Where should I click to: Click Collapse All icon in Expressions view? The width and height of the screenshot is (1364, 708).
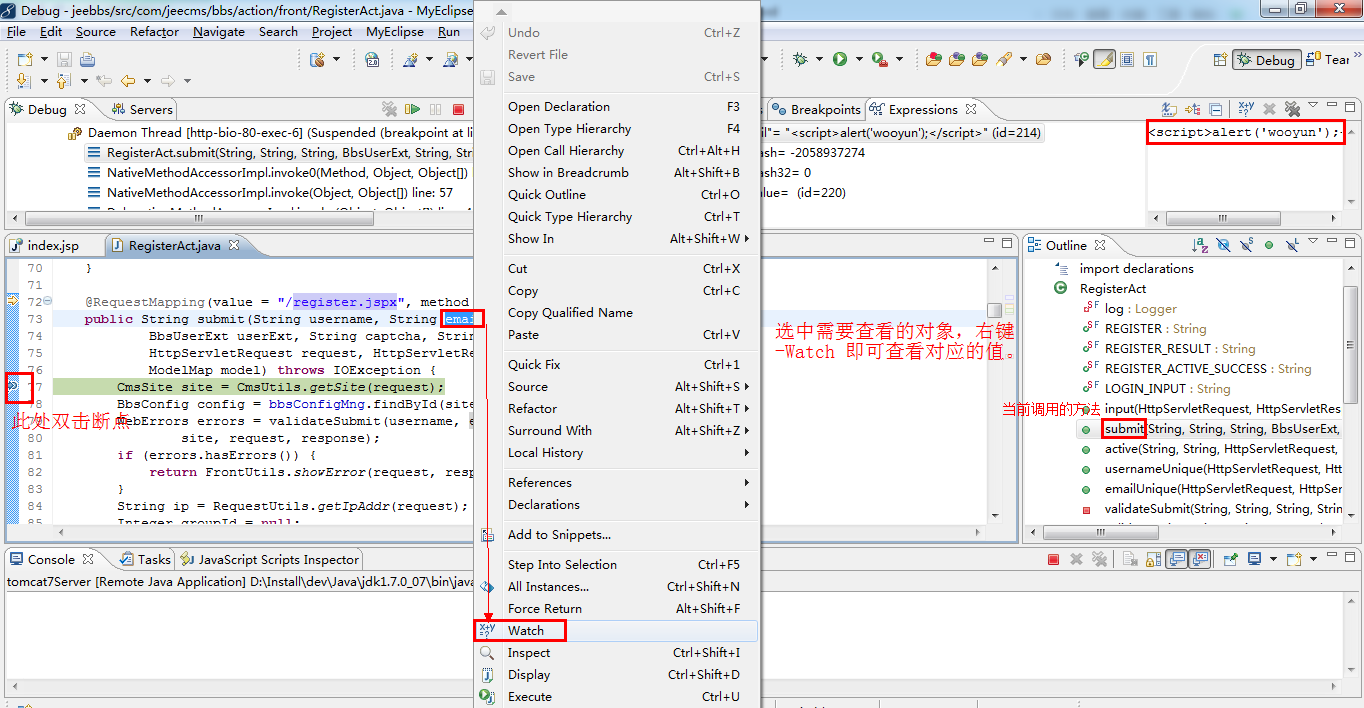pyautogui.click(x=1216, y=109)
